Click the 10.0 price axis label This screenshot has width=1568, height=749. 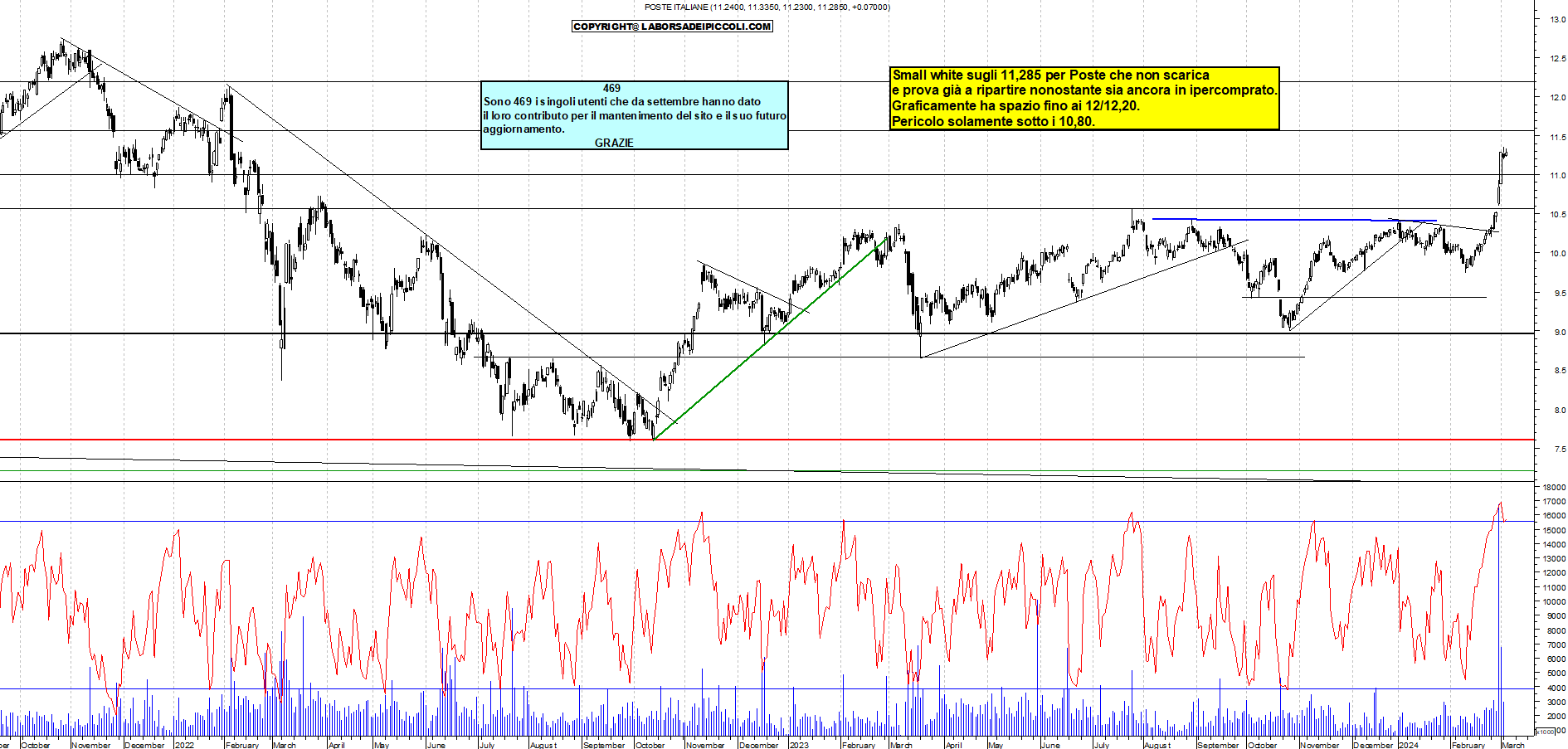1558,254
